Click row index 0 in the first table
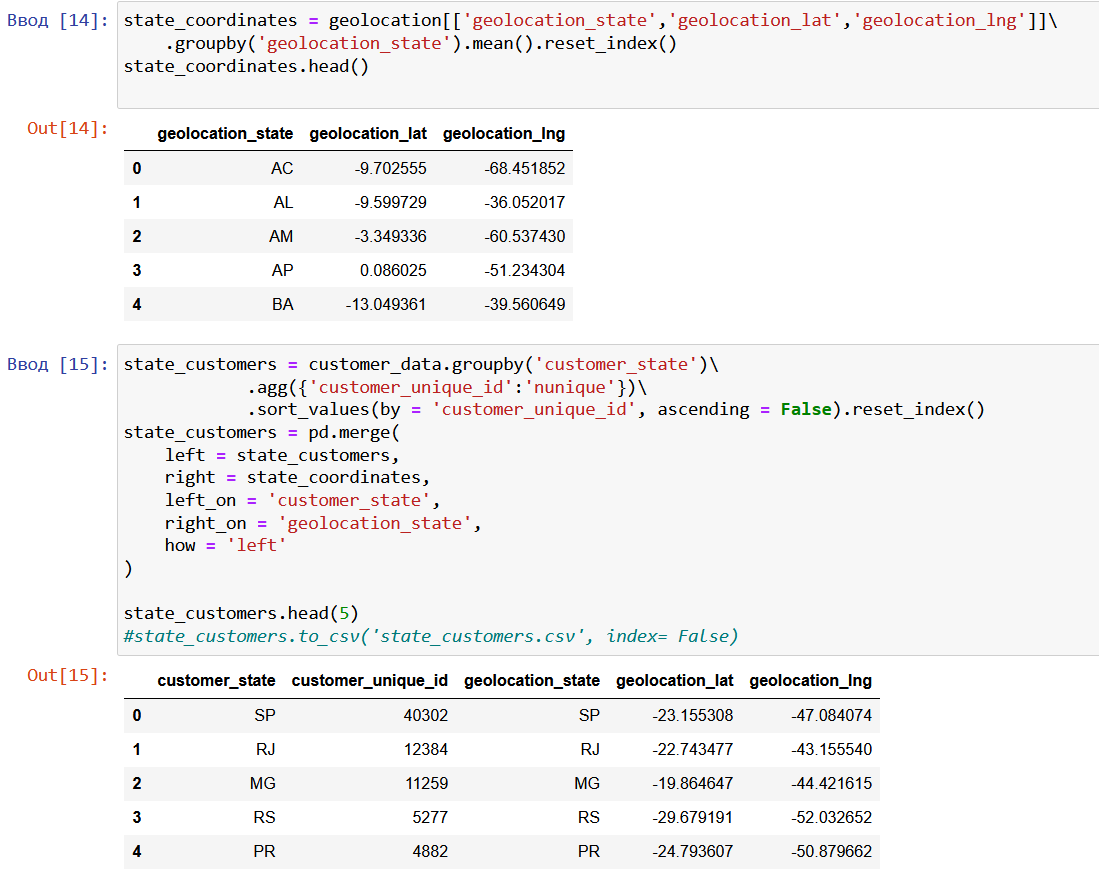The height and width of the screenshot is (876, 1099). coord(136,168)
